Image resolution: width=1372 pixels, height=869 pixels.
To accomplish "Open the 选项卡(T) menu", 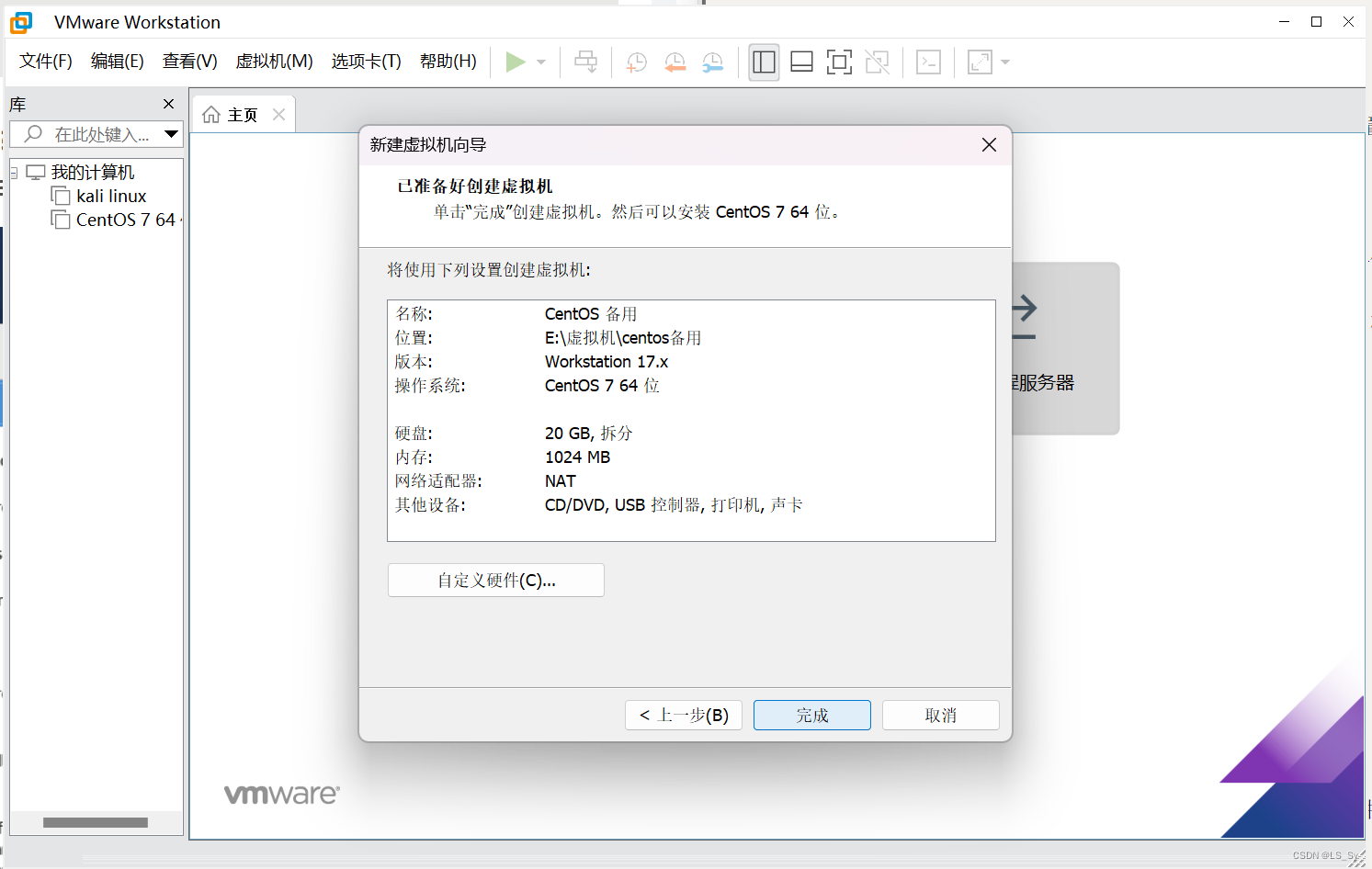I will (x=367, y=62).
